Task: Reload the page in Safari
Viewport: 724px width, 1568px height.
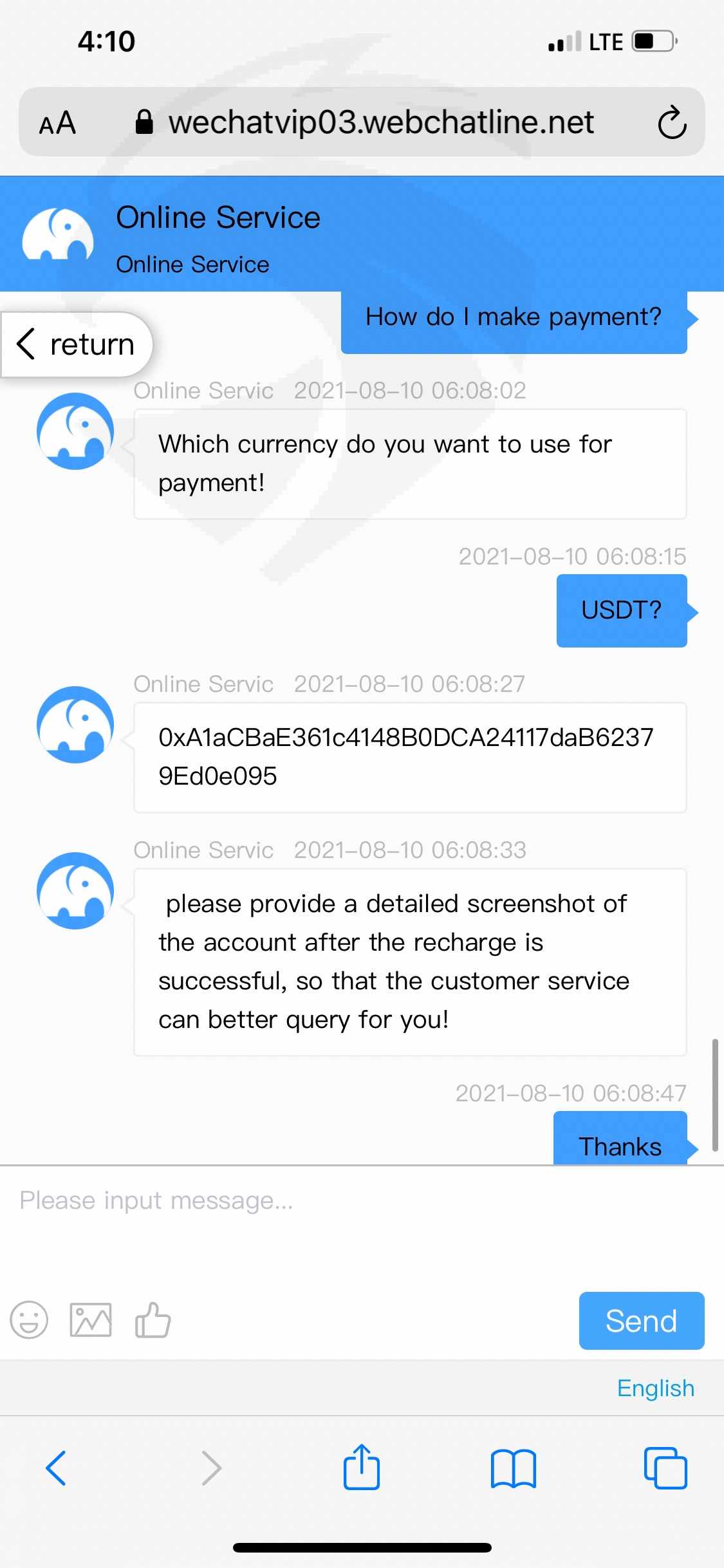Action: (x=672, y=122)
